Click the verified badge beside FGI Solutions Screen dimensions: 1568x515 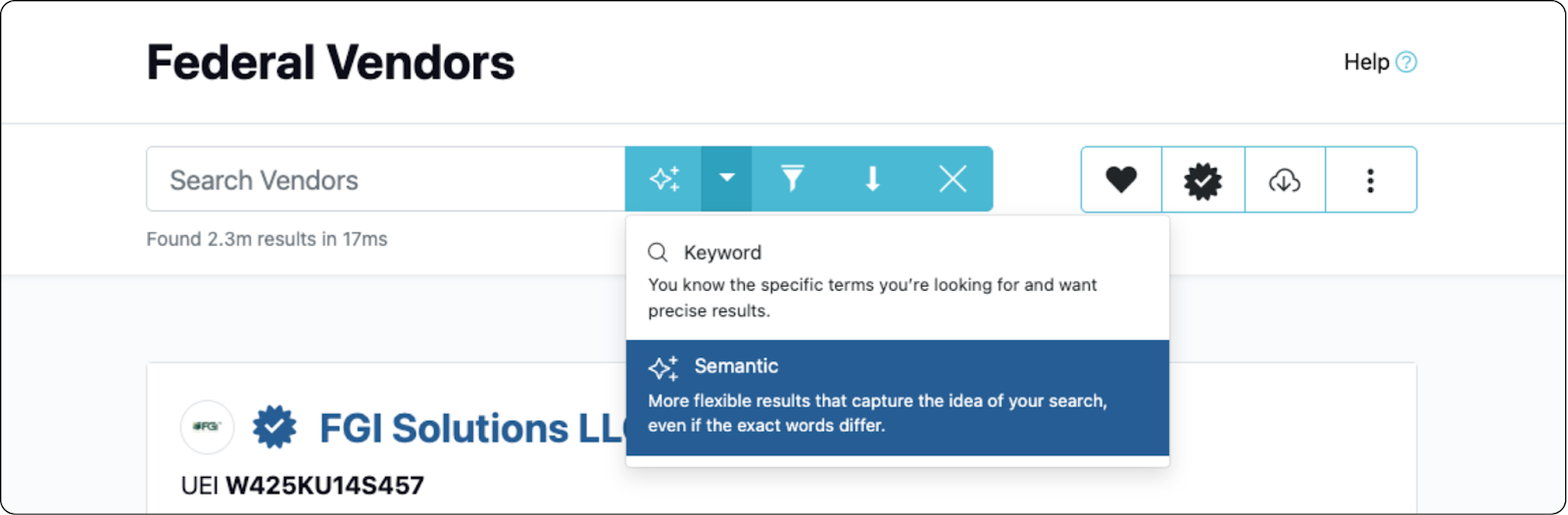tap(274, 428)
